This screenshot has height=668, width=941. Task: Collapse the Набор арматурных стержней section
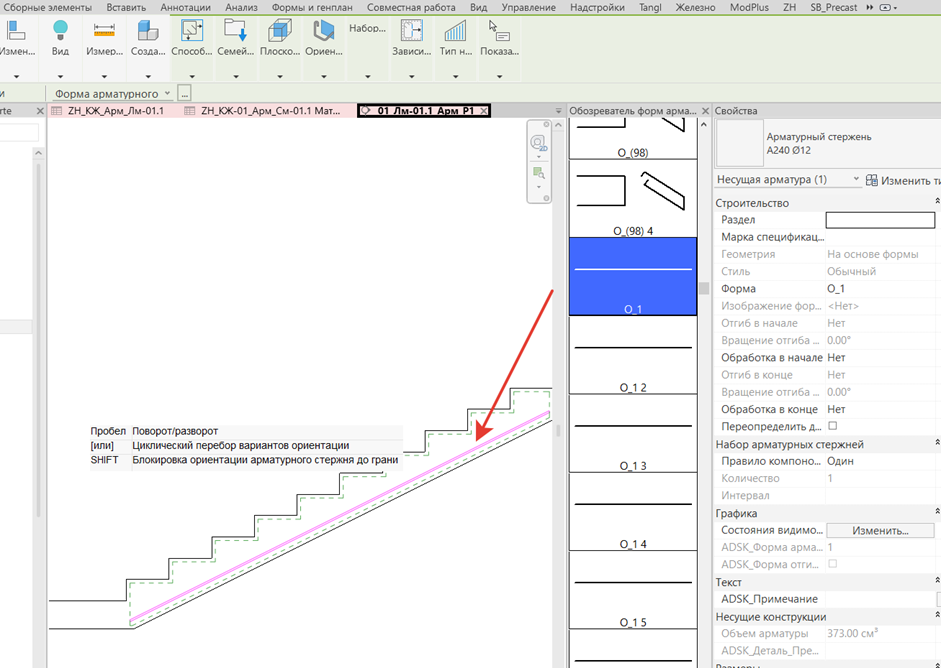(x=937, y=444)
